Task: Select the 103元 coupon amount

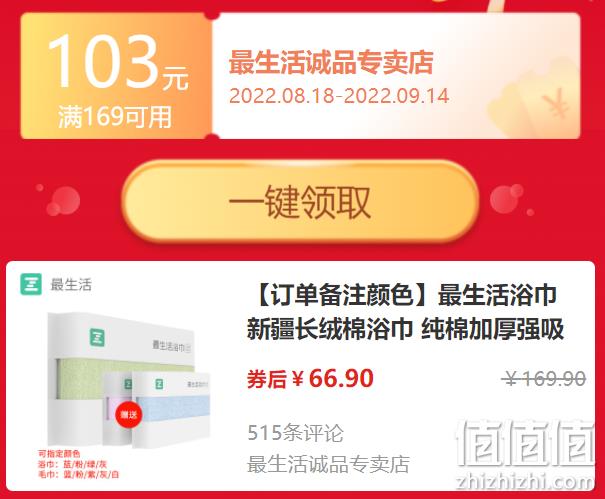Action: [x=118, y=62]
